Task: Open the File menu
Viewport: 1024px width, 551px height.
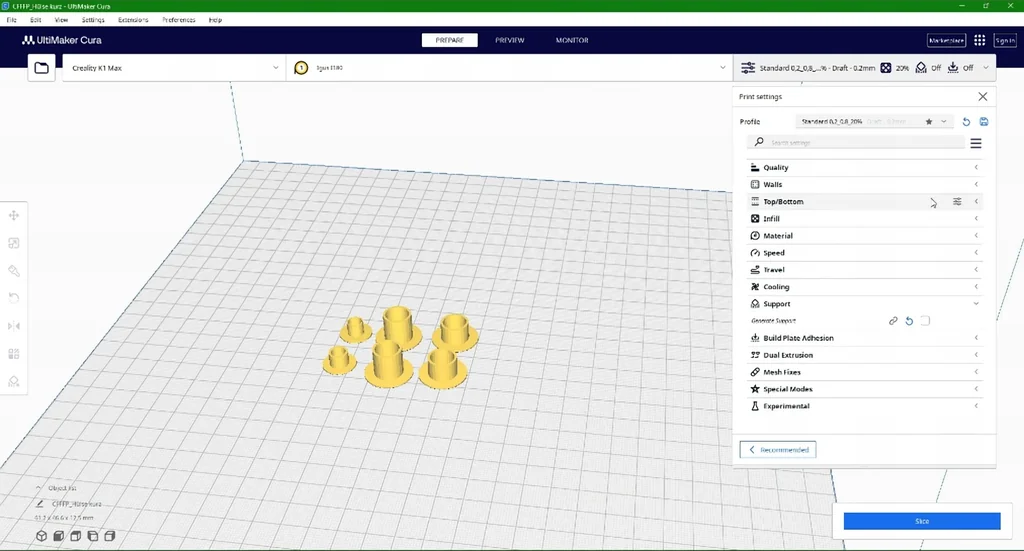Action: [12, 20]
